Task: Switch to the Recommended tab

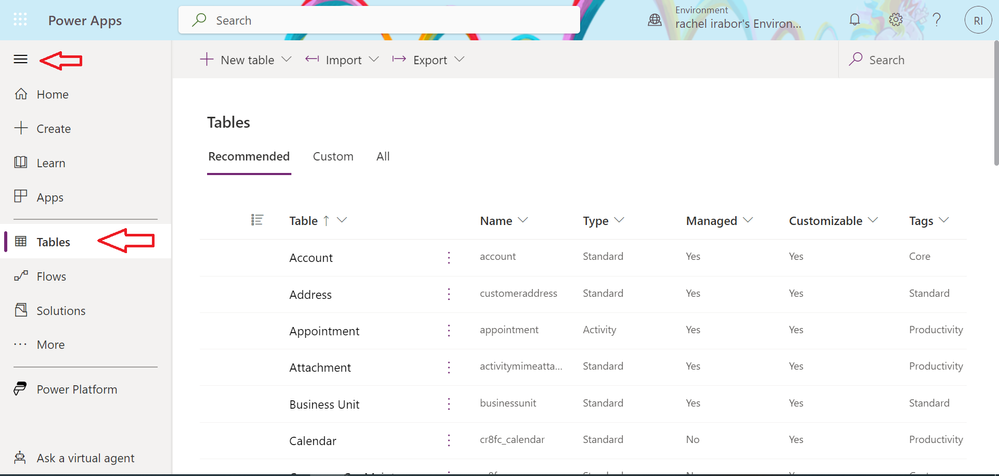Action: tap(249, 156)
